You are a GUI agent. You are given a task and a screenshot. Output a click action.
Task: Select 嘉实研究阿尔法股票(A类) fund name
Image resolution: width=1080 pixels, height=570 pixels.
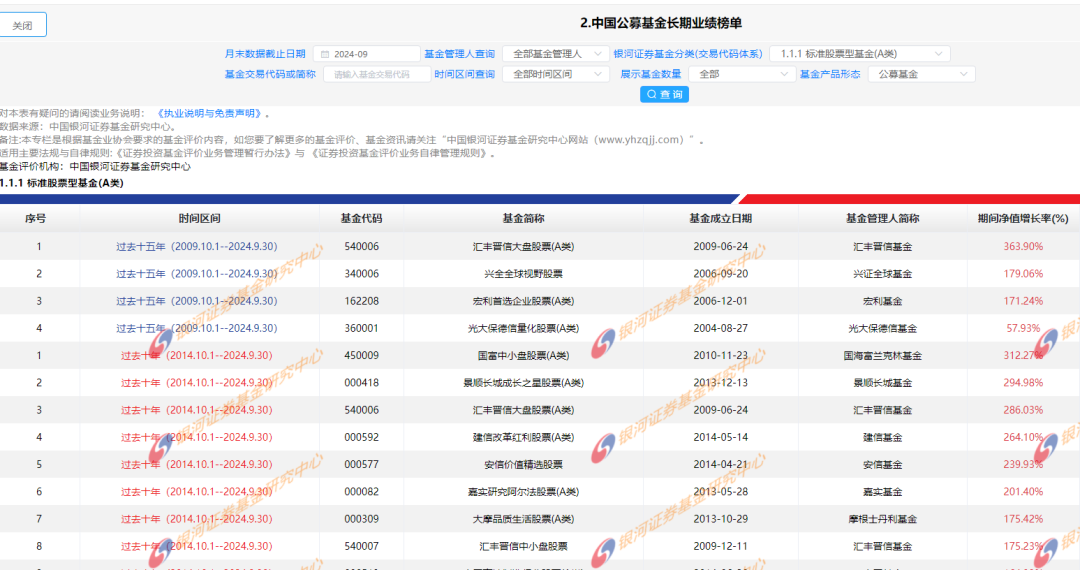tap(523, 492)
